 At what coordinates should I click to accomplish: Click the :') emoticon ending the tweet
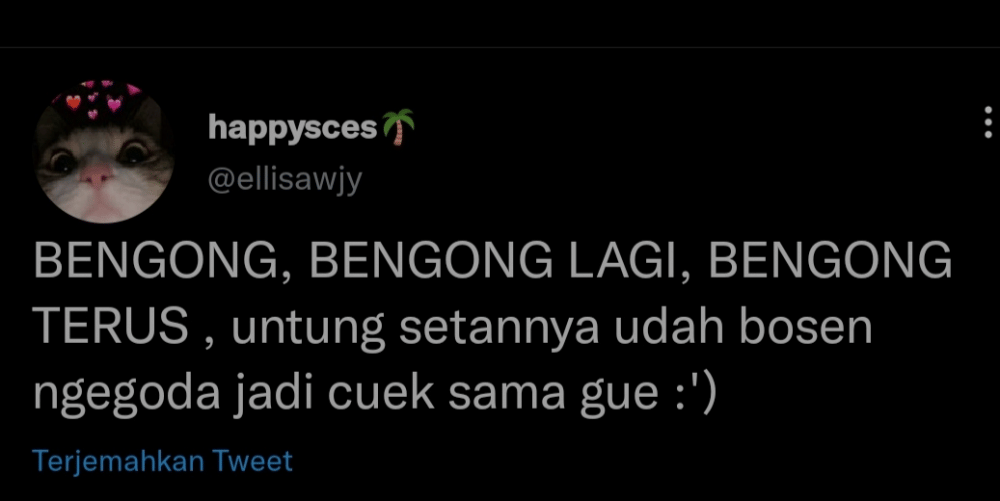point(695,393)
